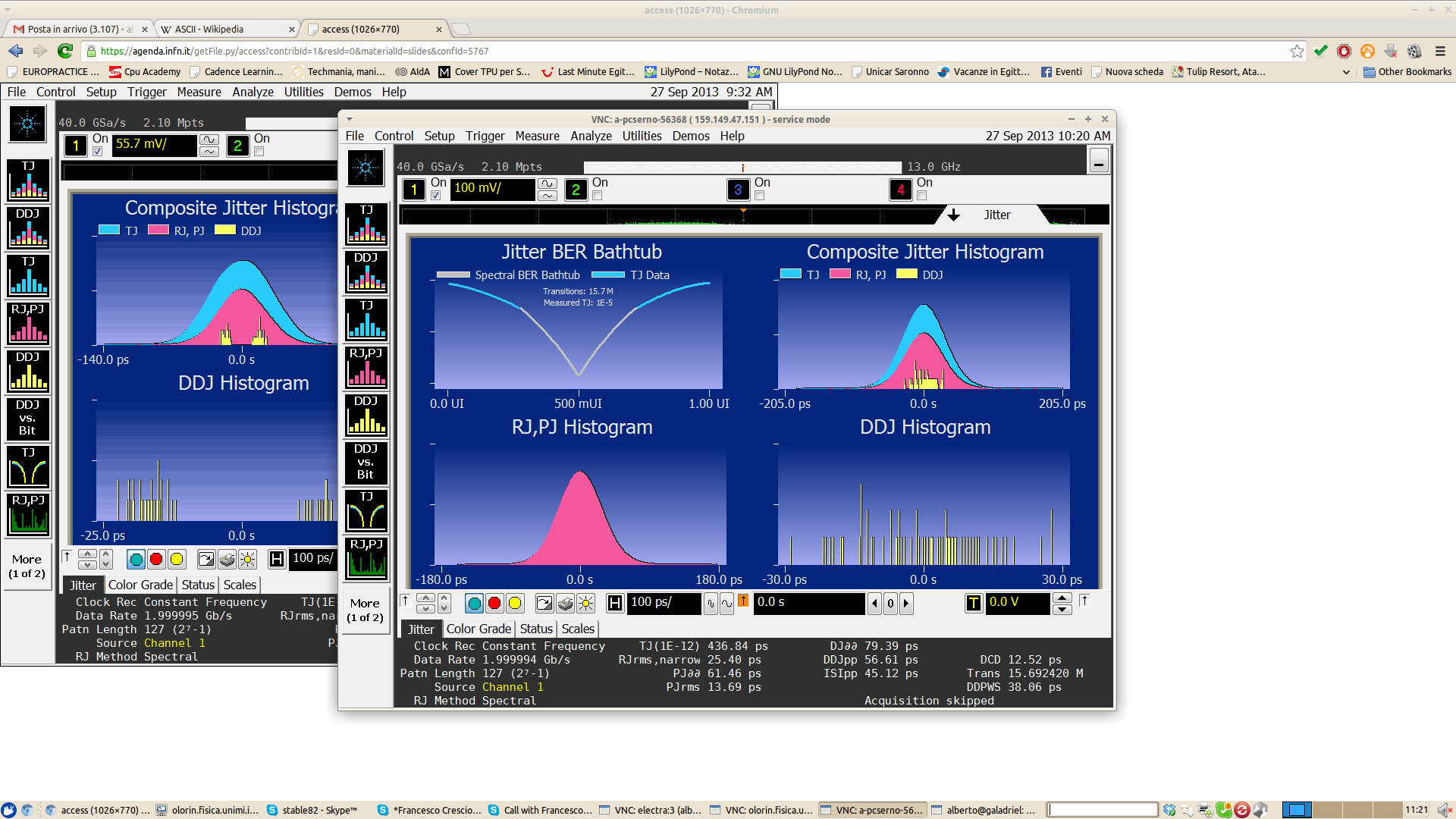This screenshot has height=819, width=1456.
Task: Switch to Status tab in VNC window
Action: (x=536, y=629)
